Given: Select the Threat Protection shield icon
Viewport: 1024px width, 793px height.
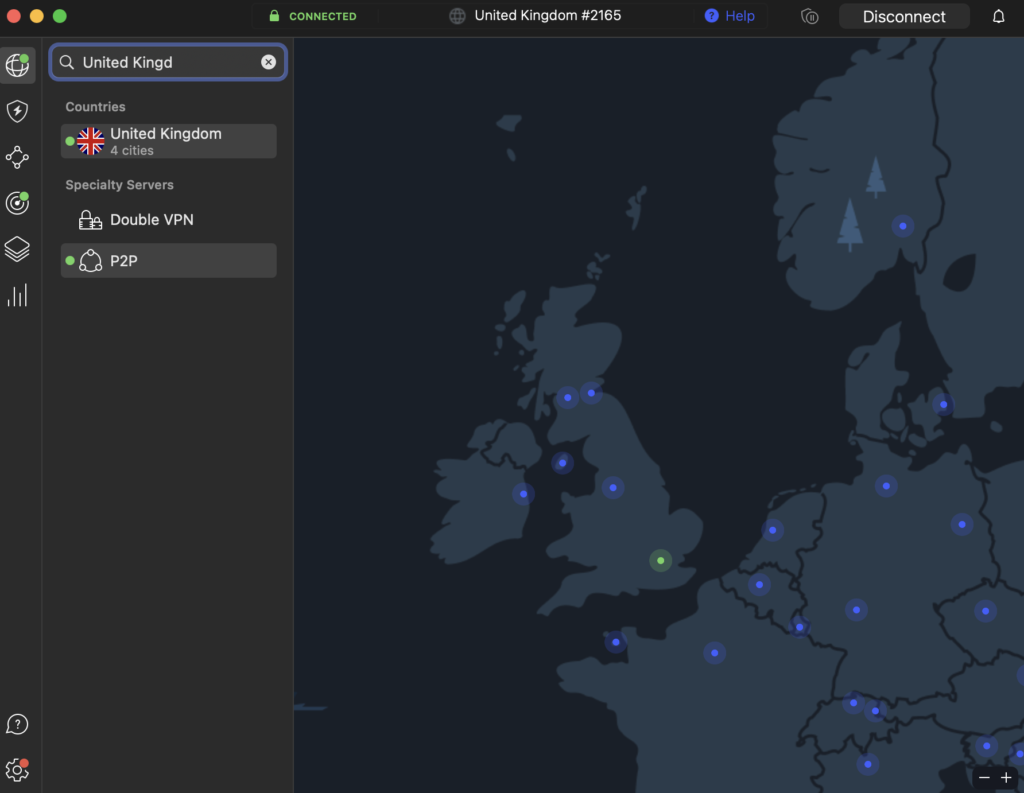Looking at the screenshot, I should click(17, 111).
